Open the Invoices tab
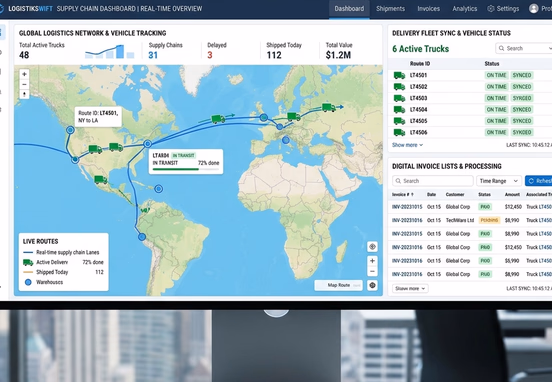552x382 pixels. (428, 9)
